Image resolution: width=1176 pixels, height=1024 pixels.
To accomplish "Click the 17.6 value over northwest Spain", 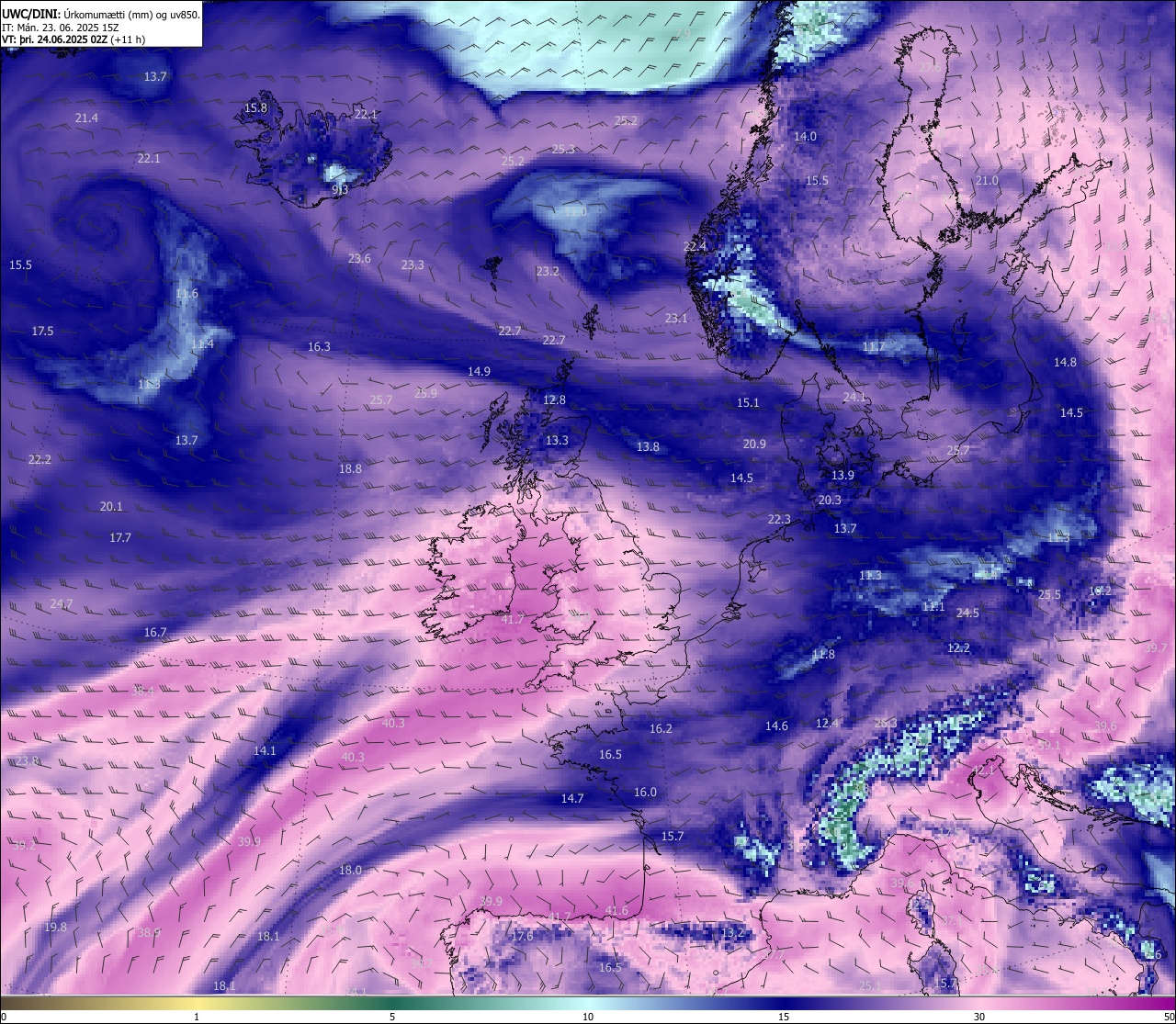I will (522, 937).
